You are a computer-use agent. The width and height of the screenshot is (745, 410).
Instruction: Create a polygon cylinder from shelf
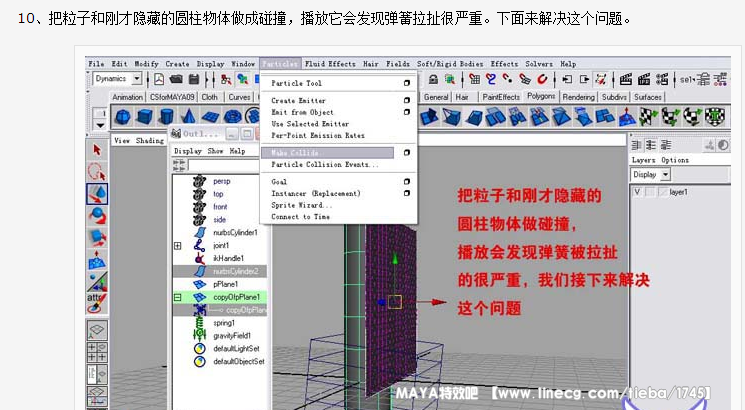166,116
